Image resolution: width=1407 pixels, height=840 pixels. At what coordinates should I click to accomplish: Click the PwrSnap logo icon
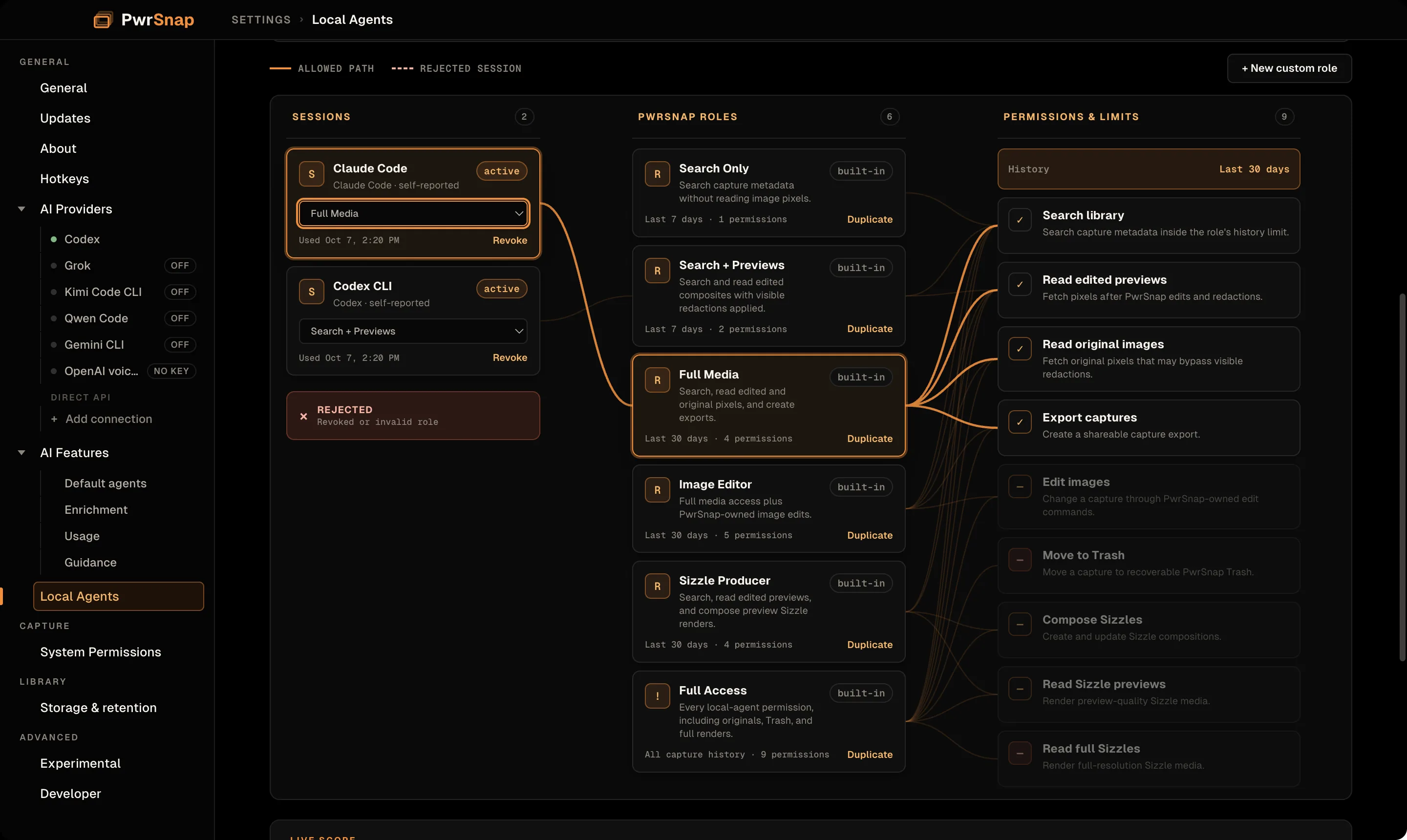click(103, 20)
